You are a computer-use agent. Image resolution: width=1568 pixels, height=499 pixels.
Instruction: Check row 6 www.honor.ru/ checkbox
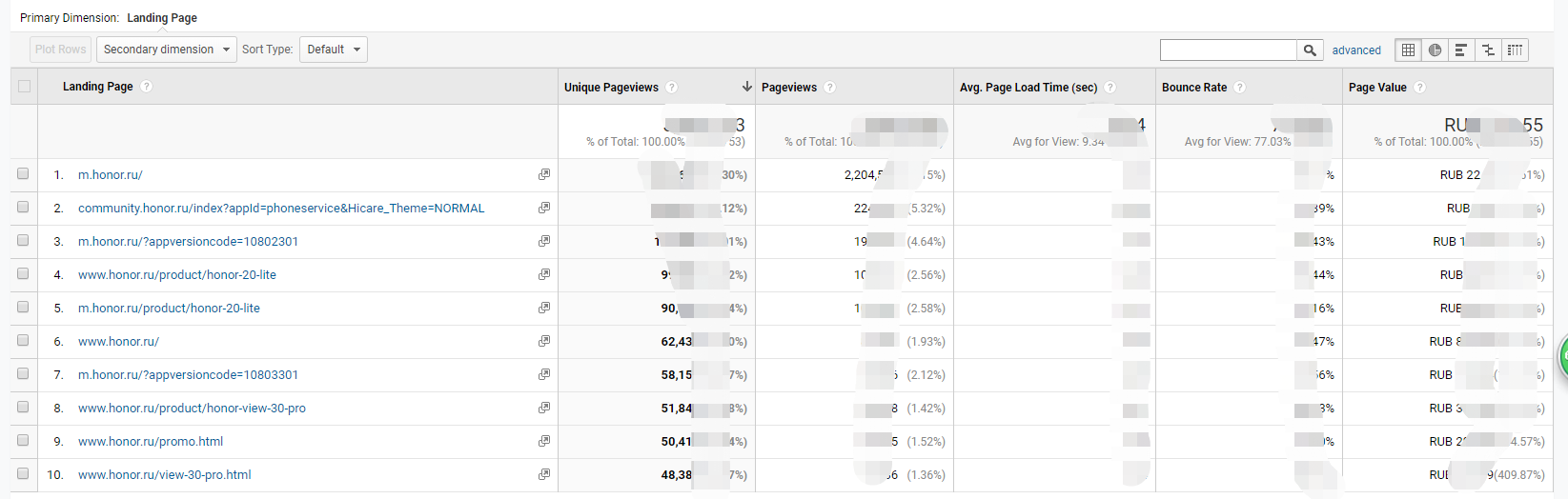click(x=23, y=341)
